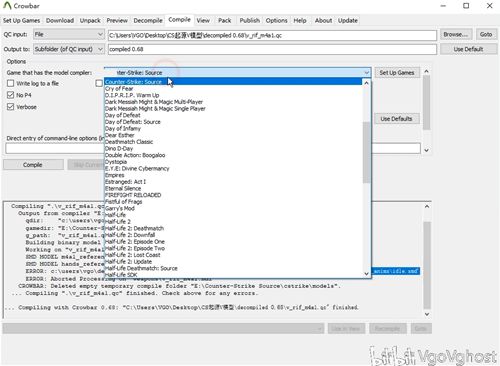Click the compile log scroll-up arrow
The image size is (500, 366).
pyautogui.click(x=427, y=207)
